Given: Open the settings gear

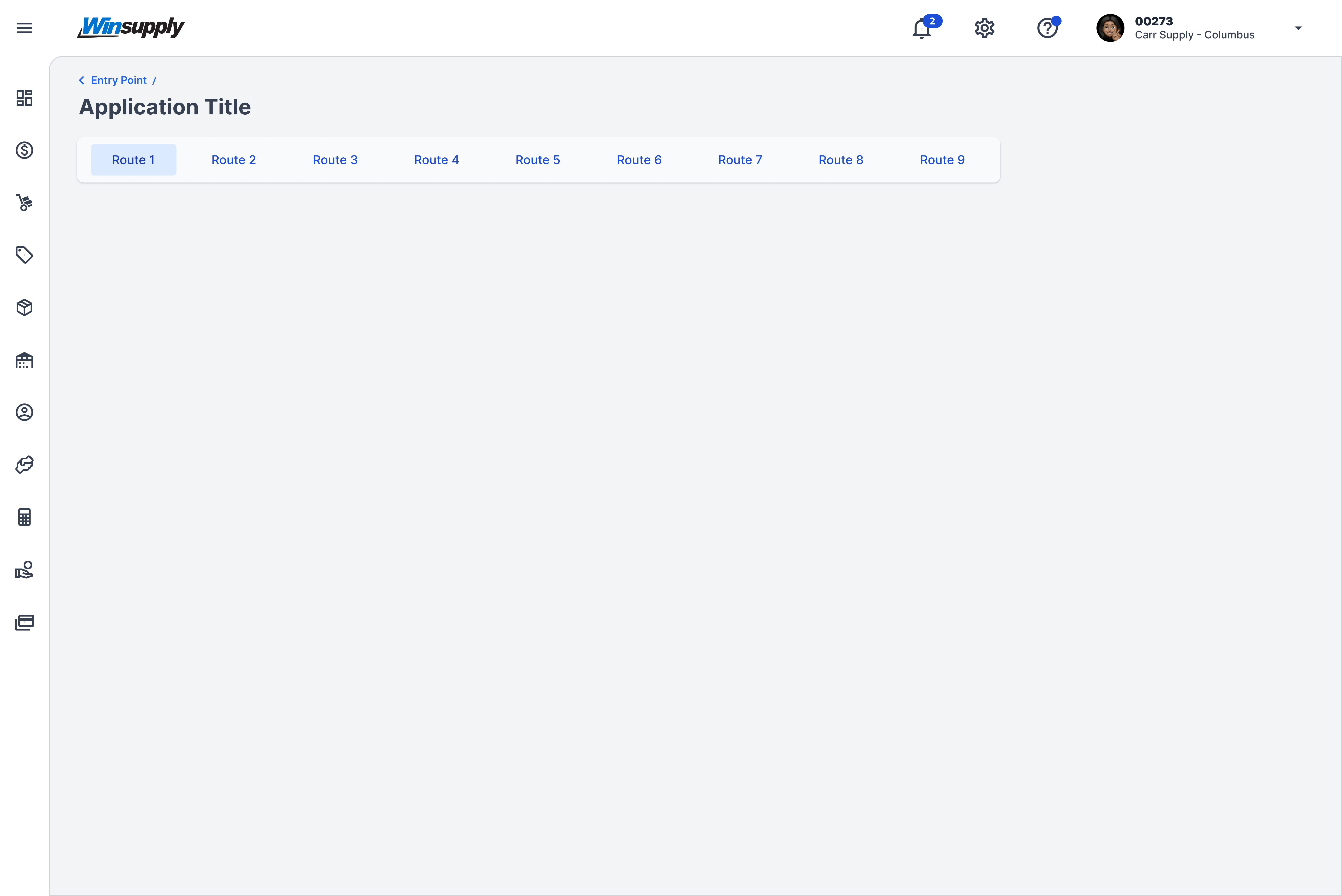Looking at the screenshot, I should tap(984, 28).
